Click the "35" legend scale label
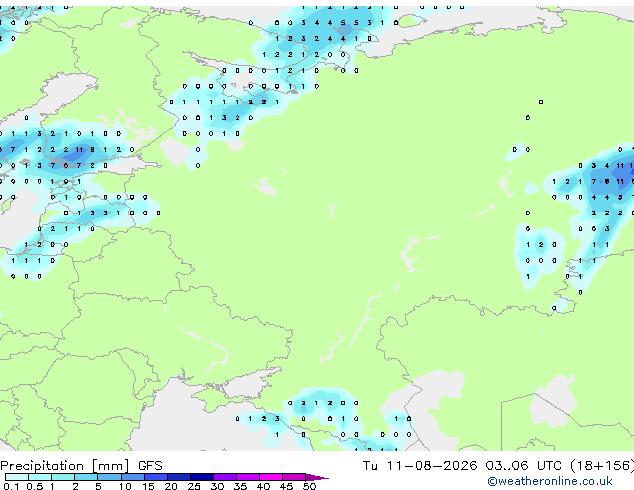Image resolution: width=634 pixels, height=490 pixels. pyautogui.click(x=240, y=486)
